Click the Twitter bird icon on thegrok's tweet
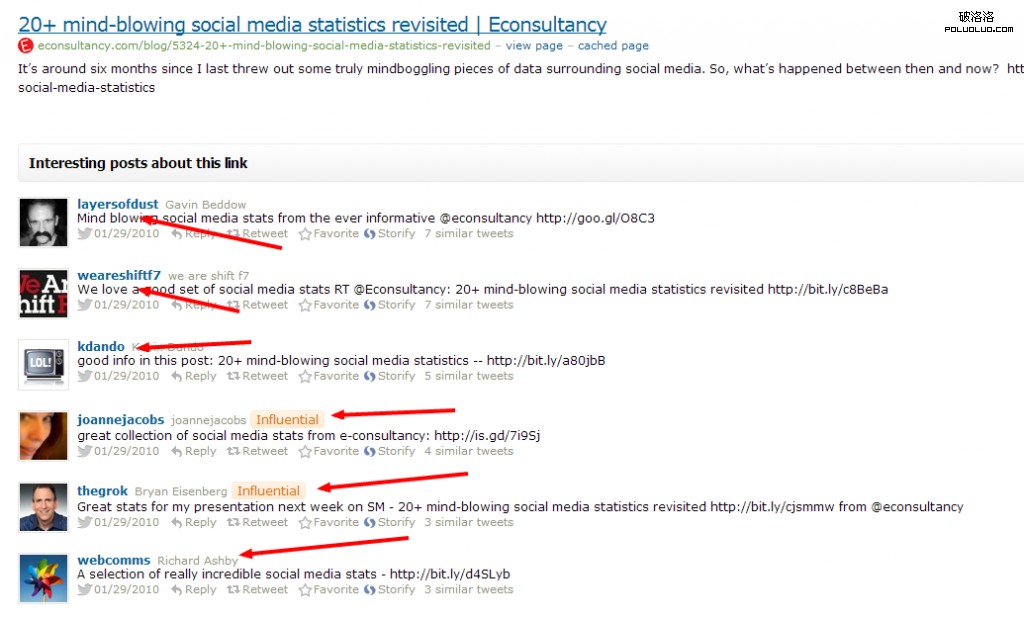 point(85,522)
